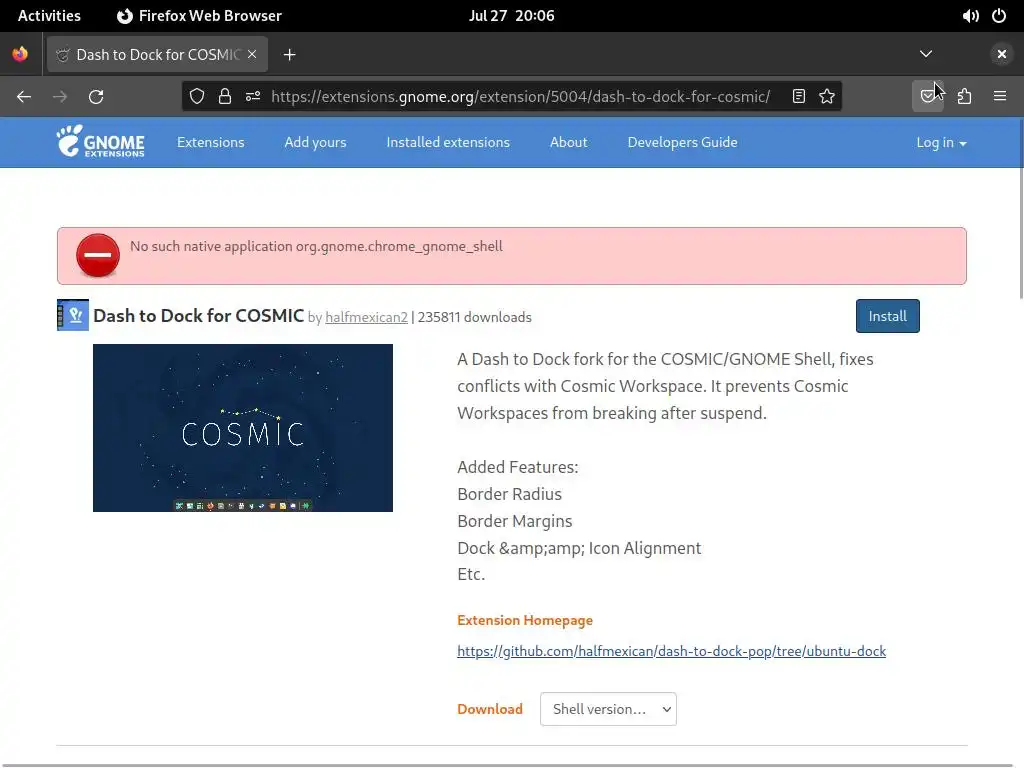1024x768 pixels.
Task: Open the power menu icon
Action: click(x=999, y=16)
